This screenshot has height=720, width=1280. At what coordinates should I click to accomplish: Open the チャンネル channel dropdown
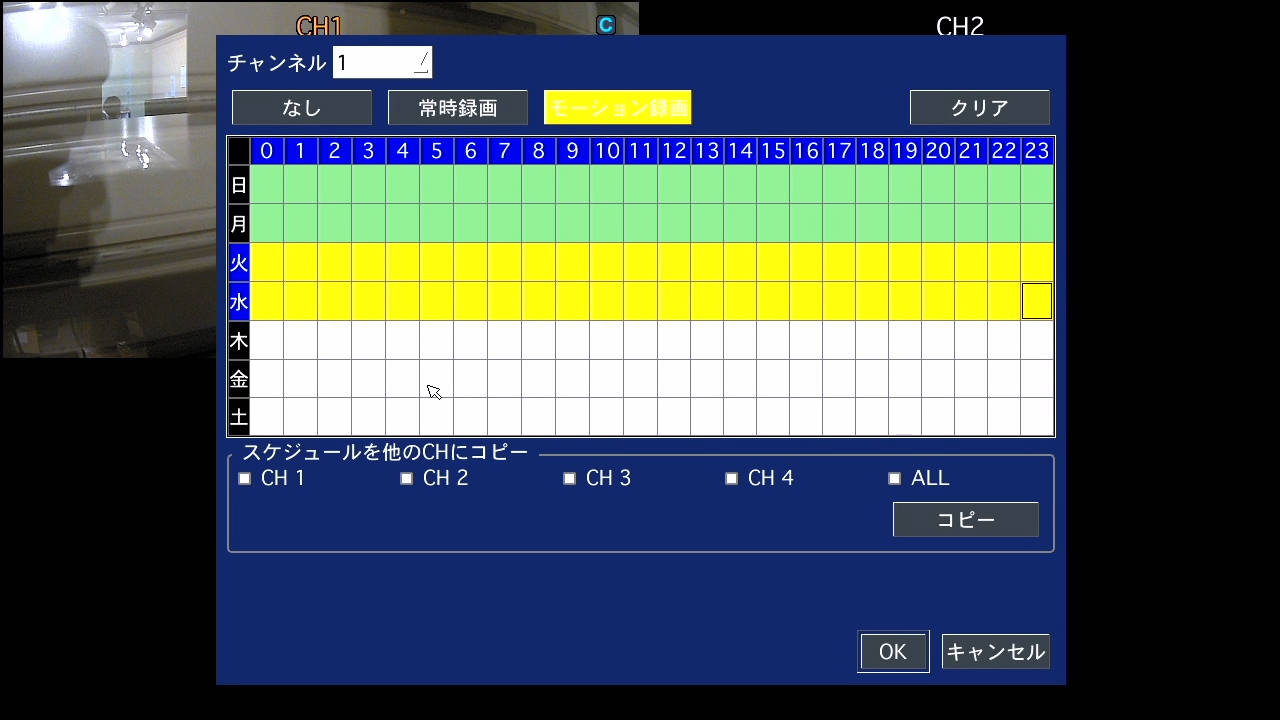coord(382,63)
